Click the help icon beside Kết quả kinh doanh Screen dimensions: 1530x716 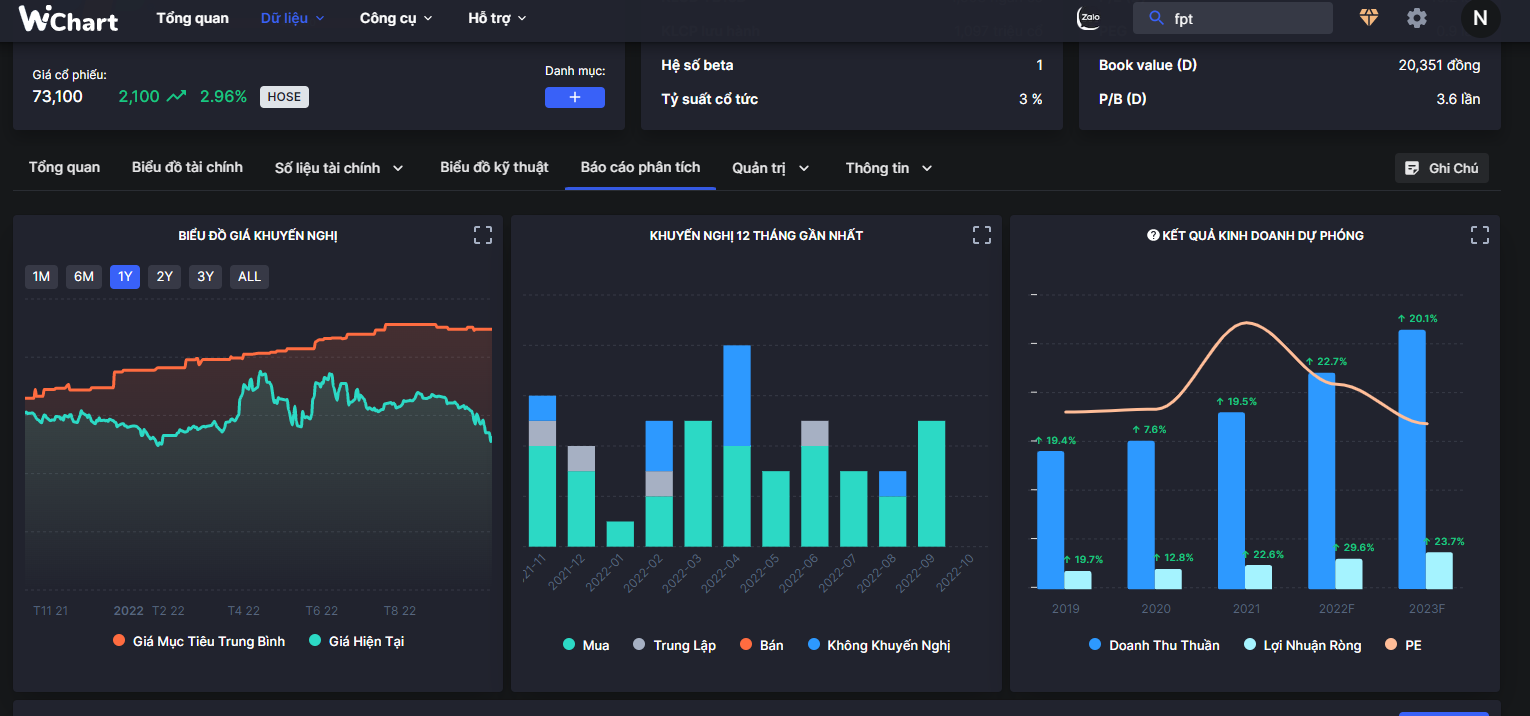(1153, 236)
